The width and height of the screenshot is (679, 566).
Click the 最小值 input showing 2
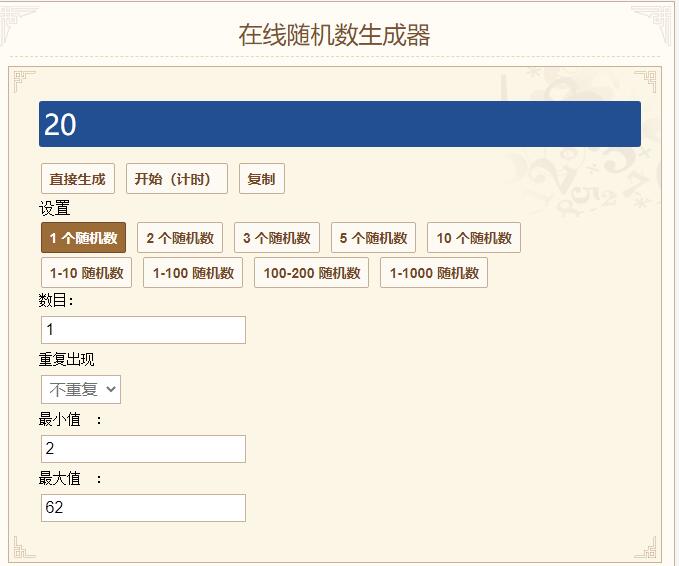[x=143, y=449]
